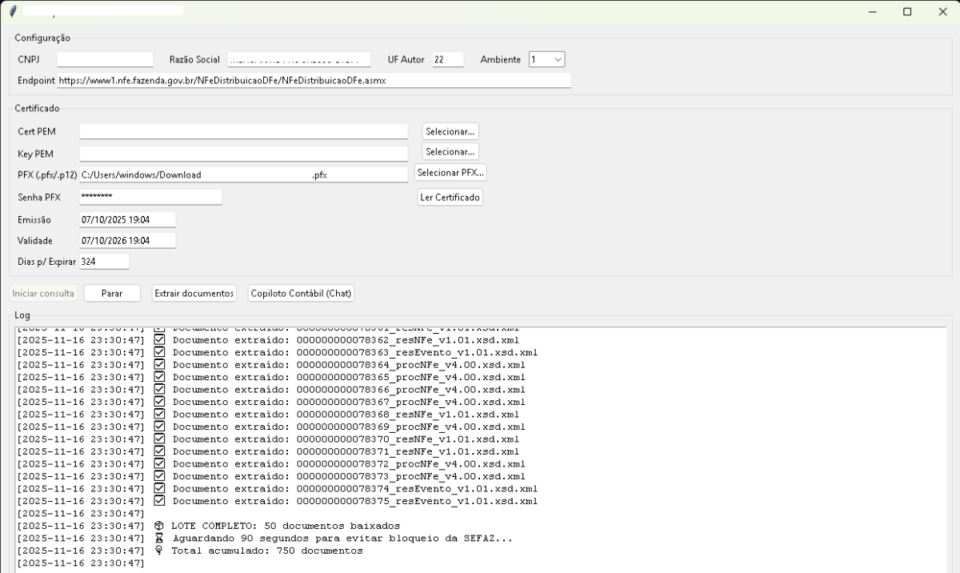The height and width of the screenshot is (573, 960).
Task: Click the Endpoint URL field
Action: 314,80
